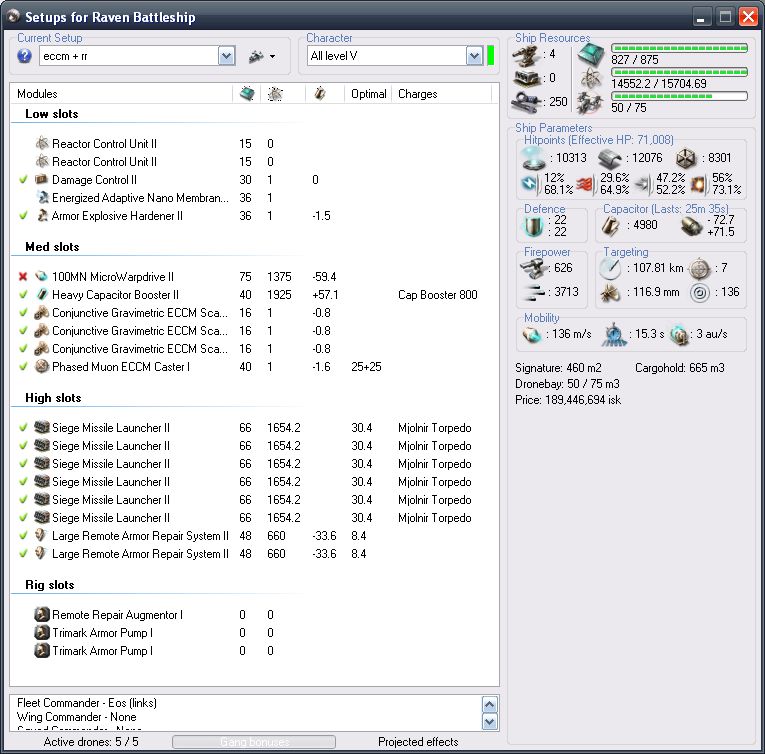The height and width of the screenshot is (754, 765).
Task: Open the Character dropdown arrow
Action: [474, 56]
